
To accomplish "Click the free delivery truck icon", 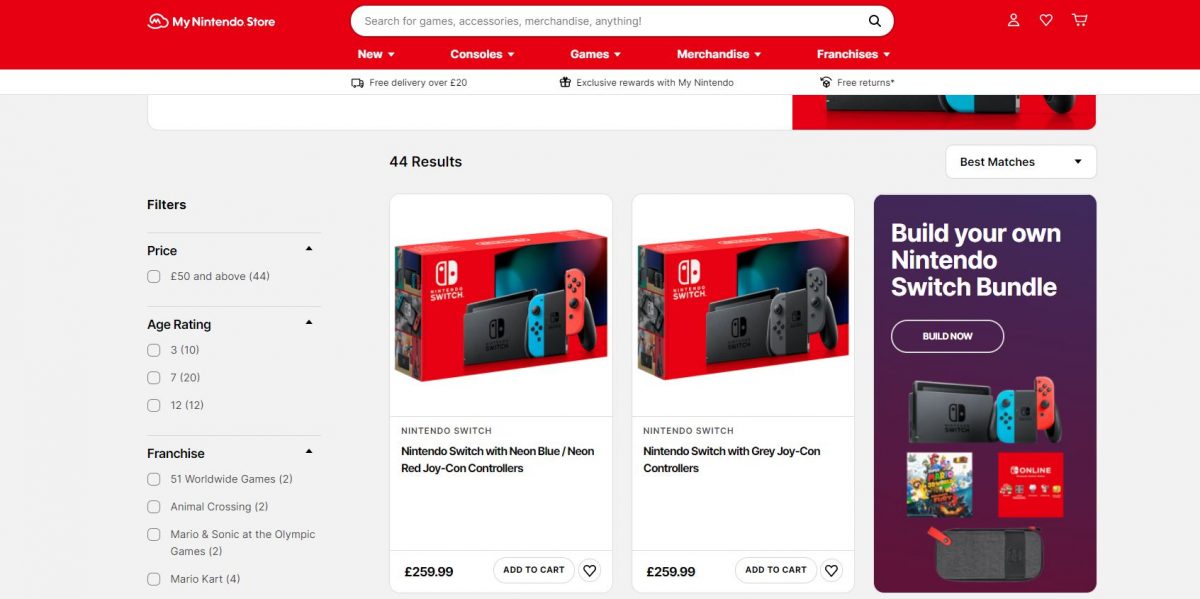I will [x=358, y=83].
